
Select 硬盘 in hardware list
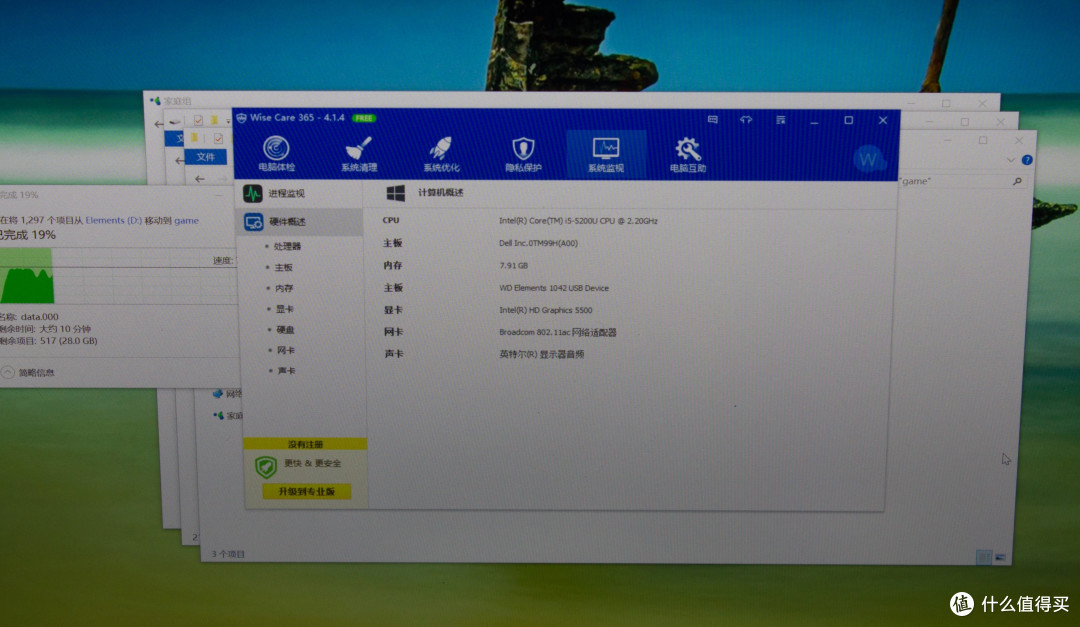[286, 330]
